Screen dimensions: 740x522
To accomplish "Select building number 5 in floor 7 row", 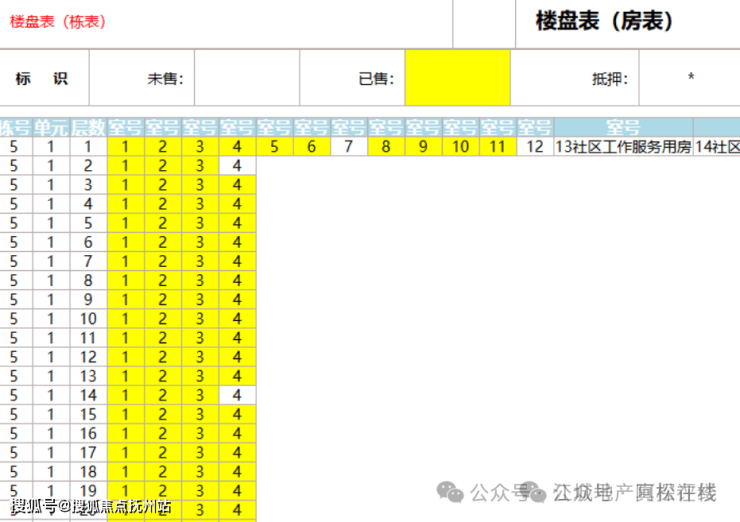I will pyautogui.click(x=14, y=261).
